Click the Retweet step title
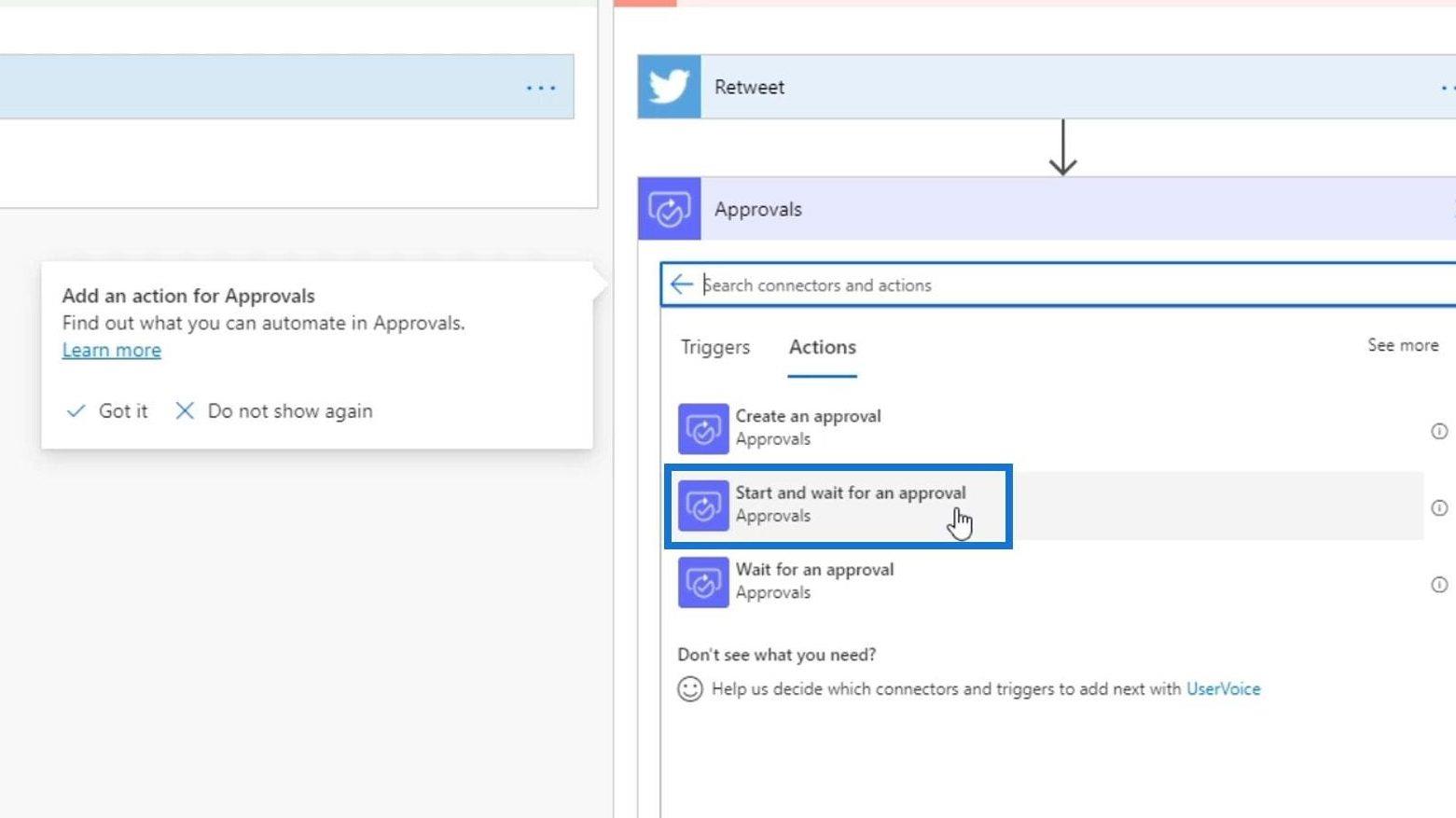Image resolution: width=1456 pixels, height=818 pixels. (749, 87)
